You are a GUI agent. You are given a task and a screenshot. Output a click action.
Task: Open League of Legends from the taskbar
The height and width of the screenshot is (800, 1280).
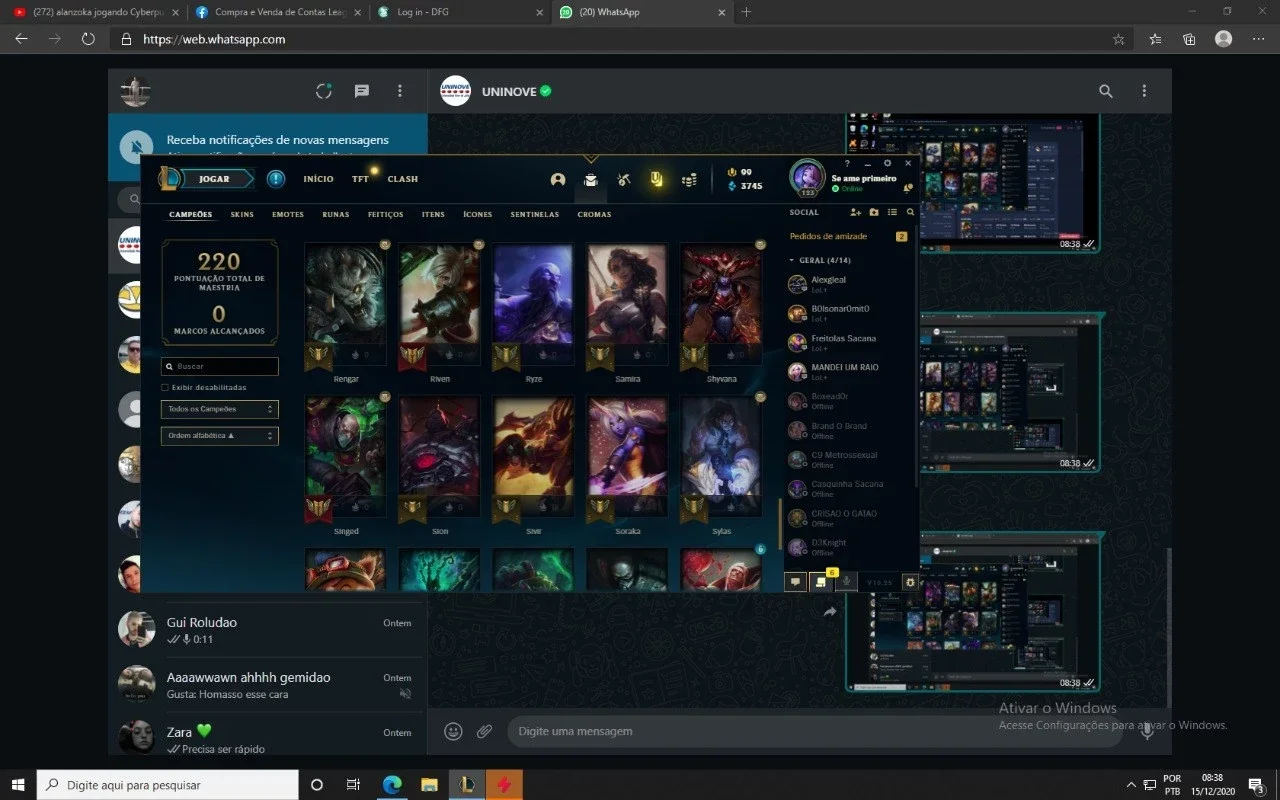[467, 785]
